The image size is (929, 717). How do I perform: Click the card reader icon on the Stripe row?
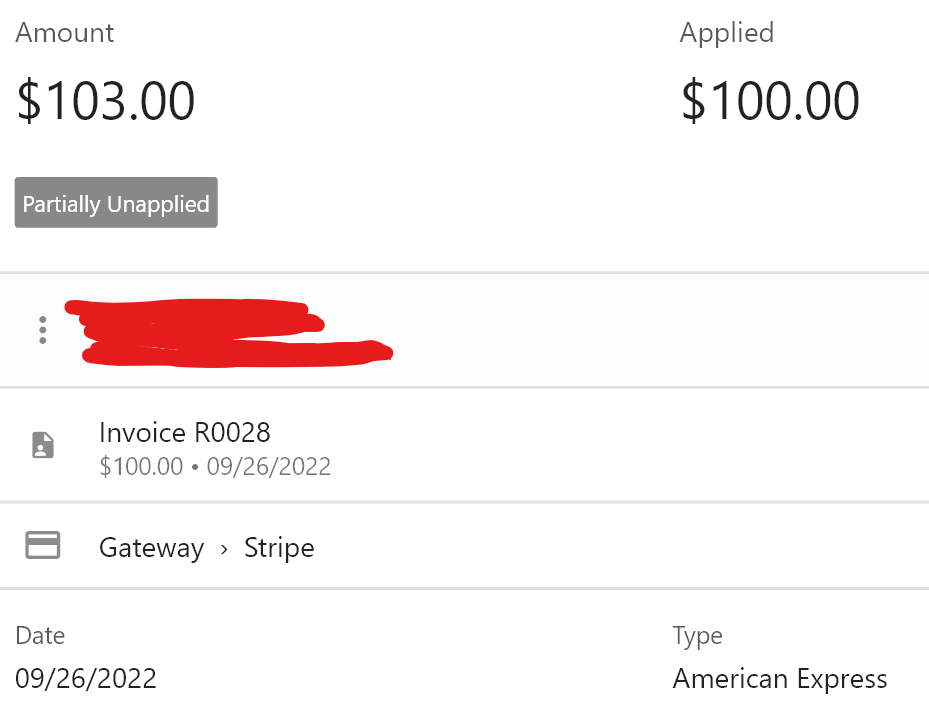(x=41, y=545)
